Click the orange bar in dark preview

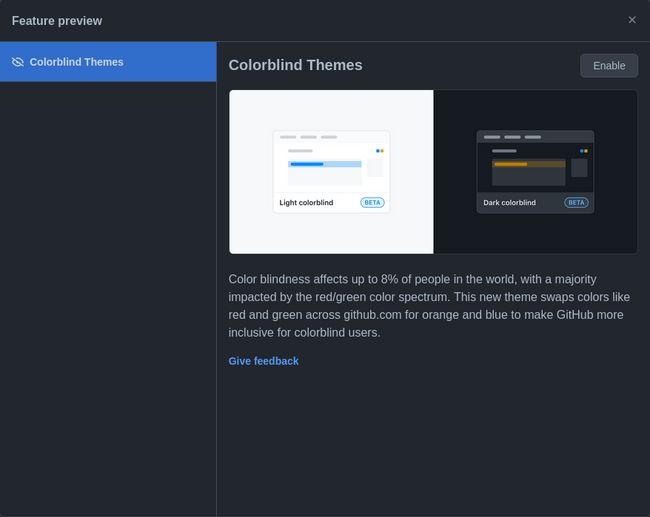511,164
